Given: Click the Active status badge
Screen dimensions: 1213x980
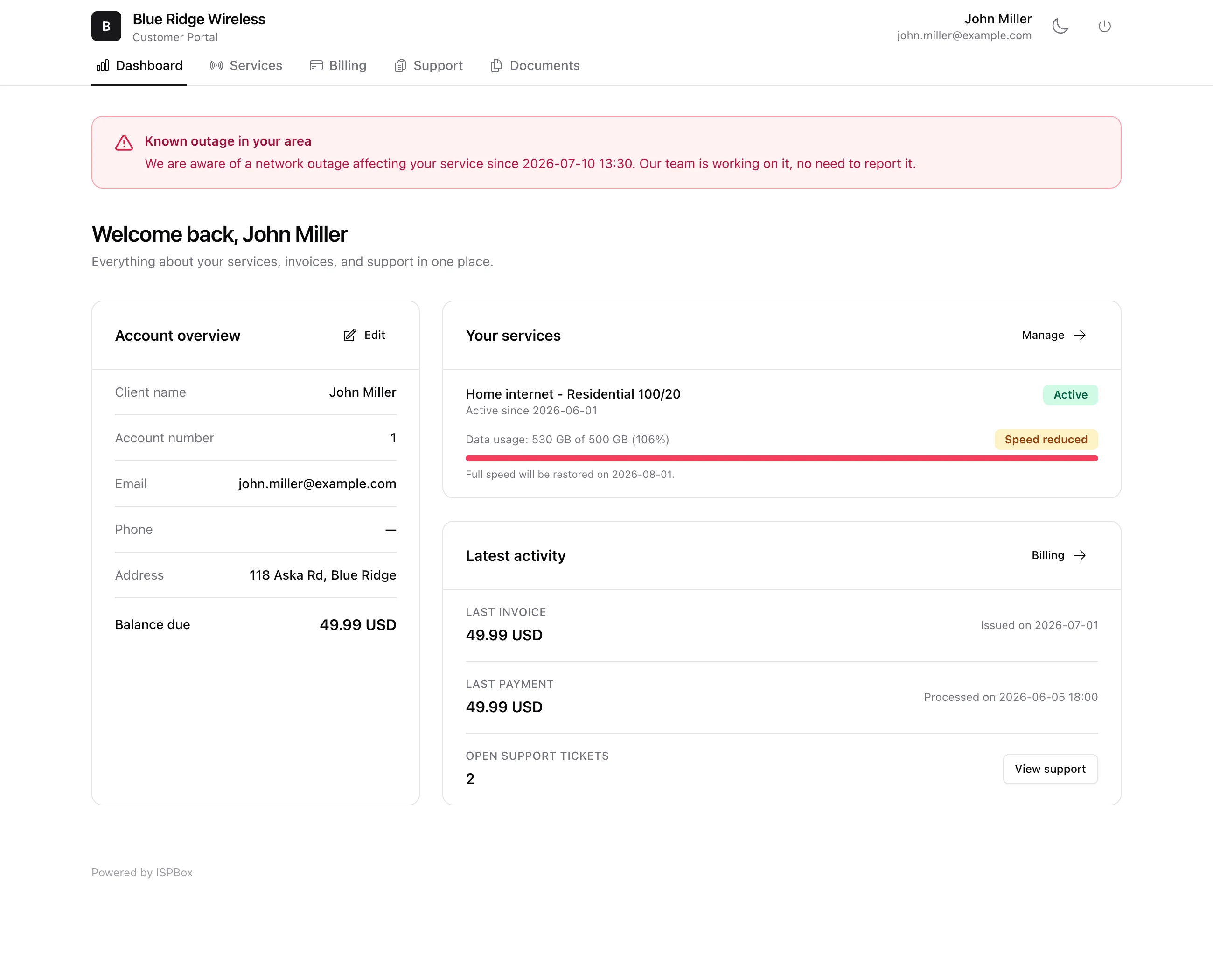Looking at the screenshot, I should (x=1070, y=395).
